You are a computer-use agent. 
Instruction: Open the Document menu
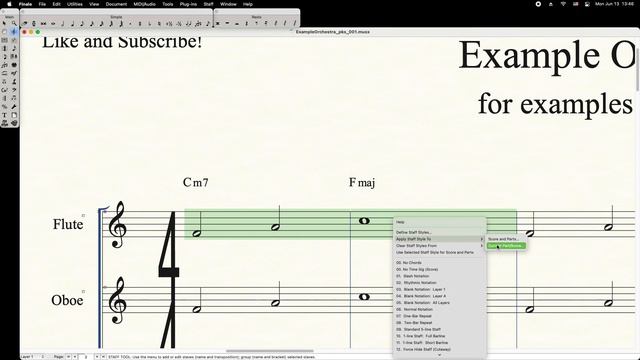(116, 4)
